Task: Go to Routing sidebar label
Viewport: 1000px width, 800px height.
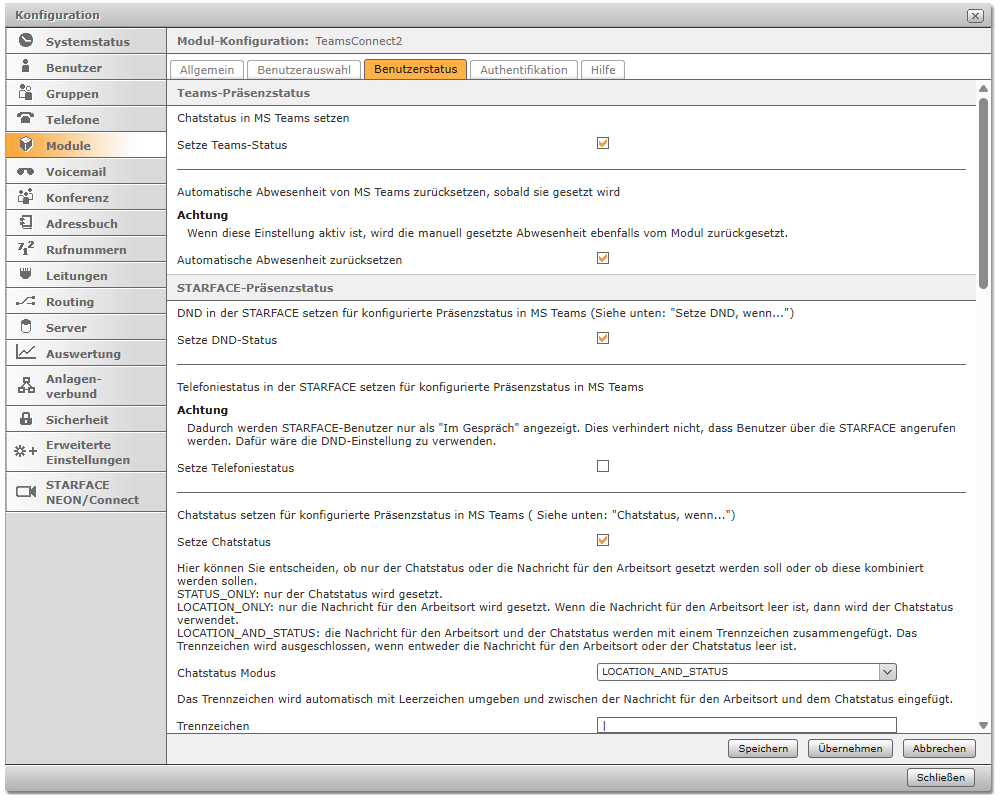Action: point(70,302)
